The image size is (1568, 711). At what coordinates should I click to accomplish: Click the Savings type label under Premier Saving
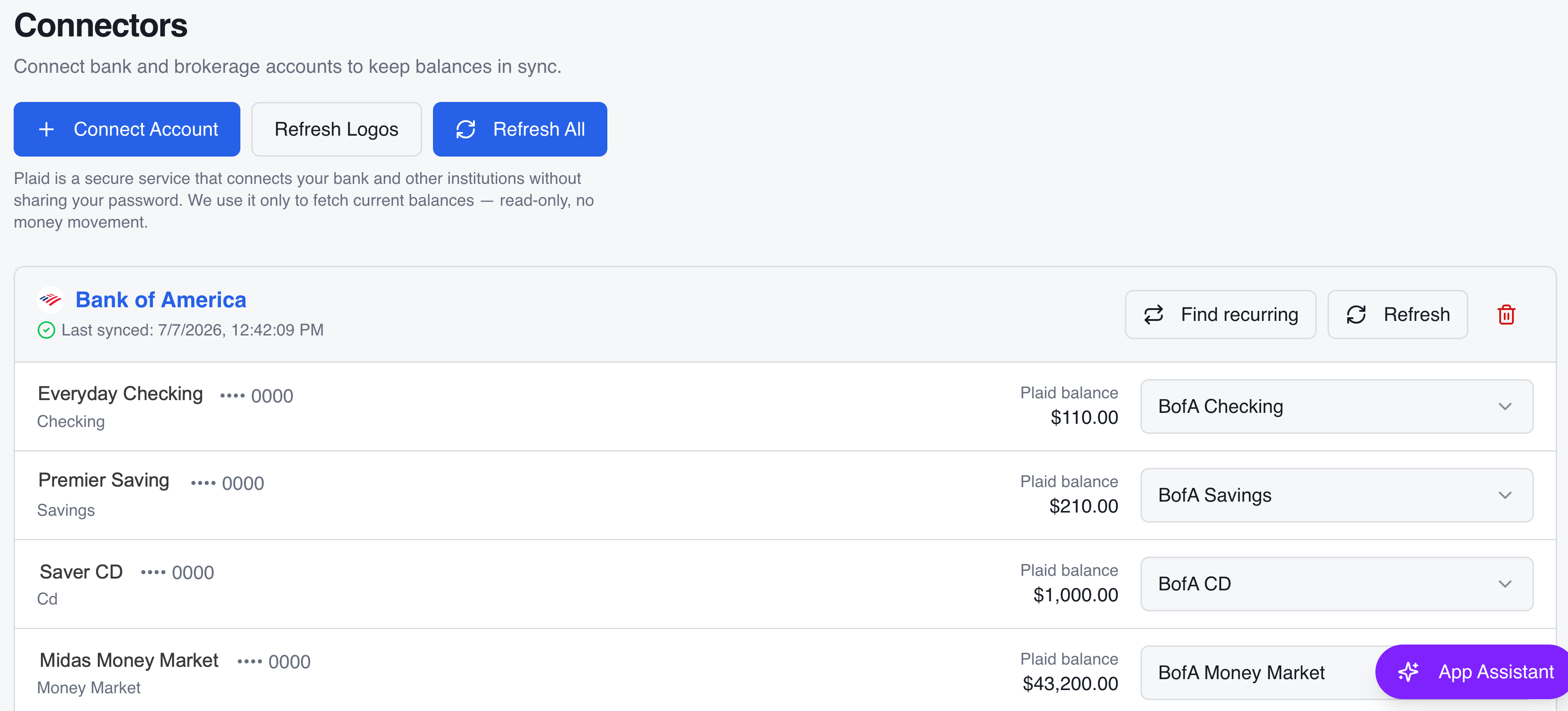tap(66, 510)
